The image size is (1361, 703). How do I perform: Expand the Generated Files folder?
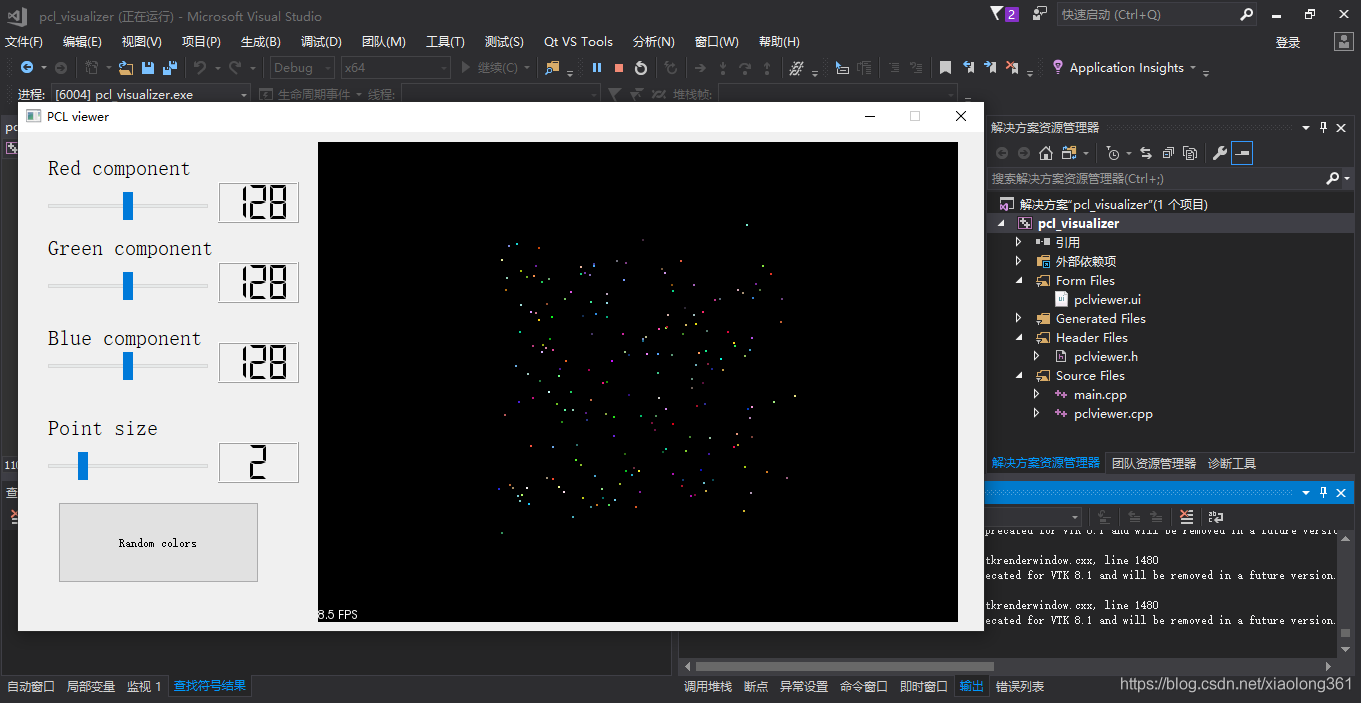[x=1019, y=318]
